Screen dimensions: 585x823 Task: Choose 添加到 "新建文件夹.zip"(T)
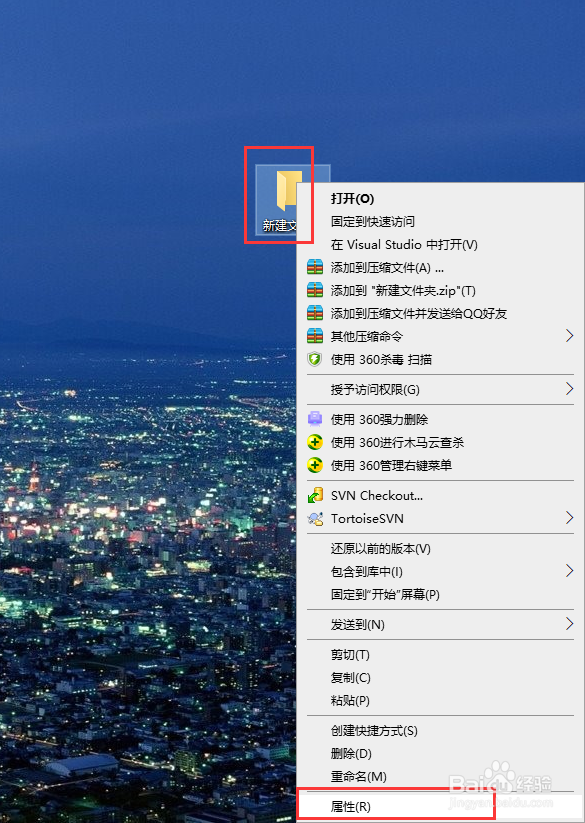click(441, 291)
